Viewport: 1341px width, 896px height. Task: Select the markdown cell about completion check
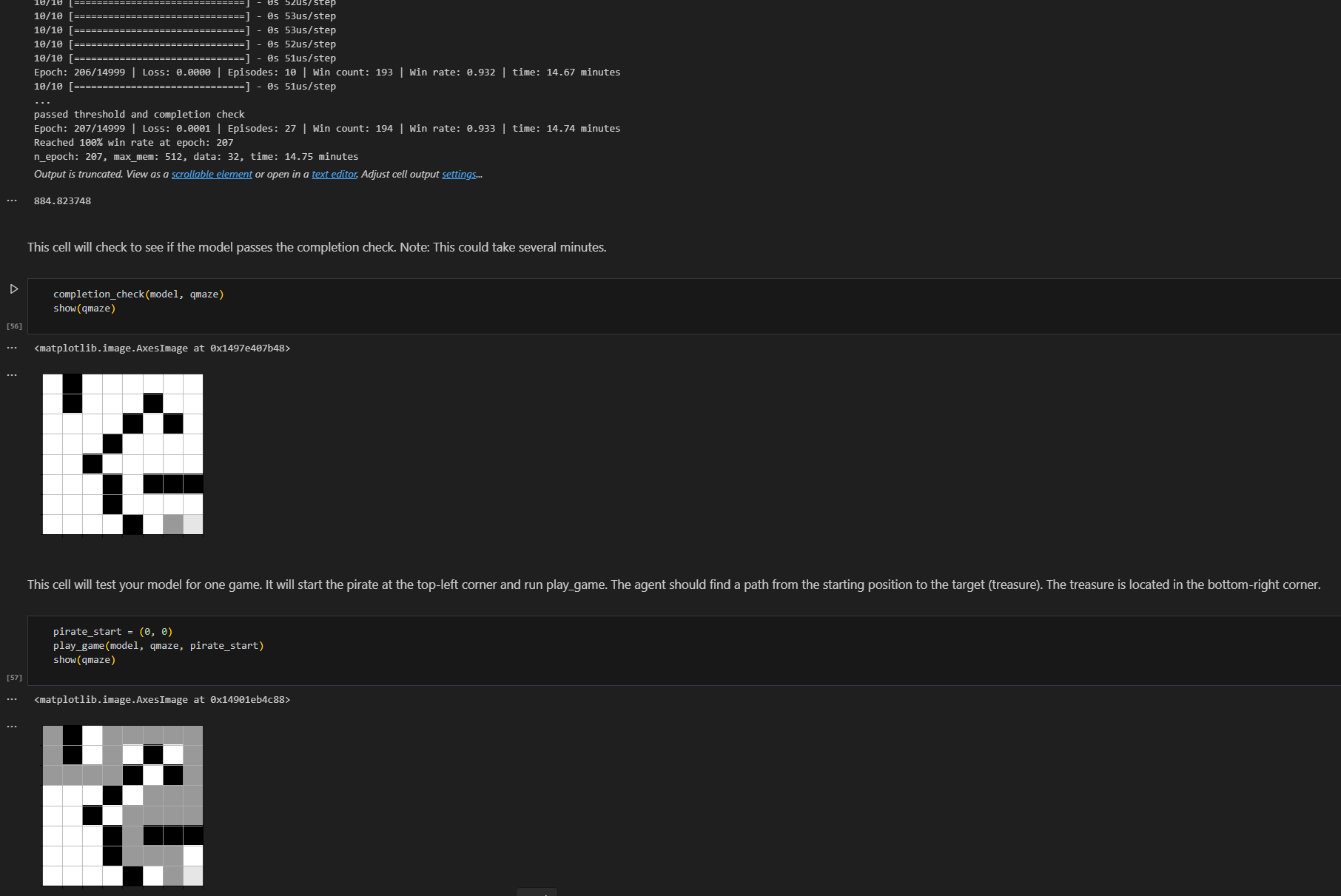point(317,247)
